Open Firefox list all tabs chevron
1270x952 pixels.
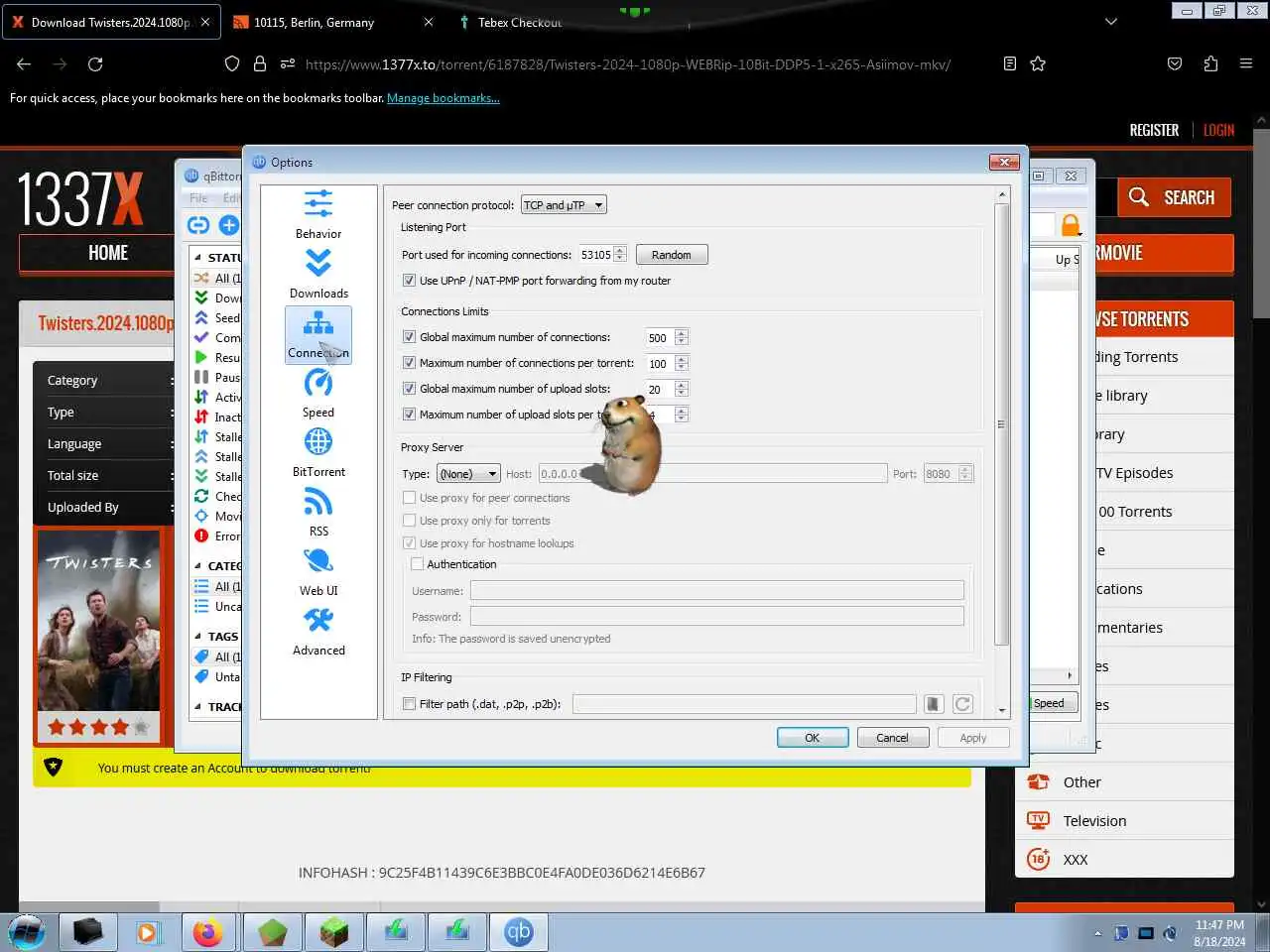pos(1110,22)
